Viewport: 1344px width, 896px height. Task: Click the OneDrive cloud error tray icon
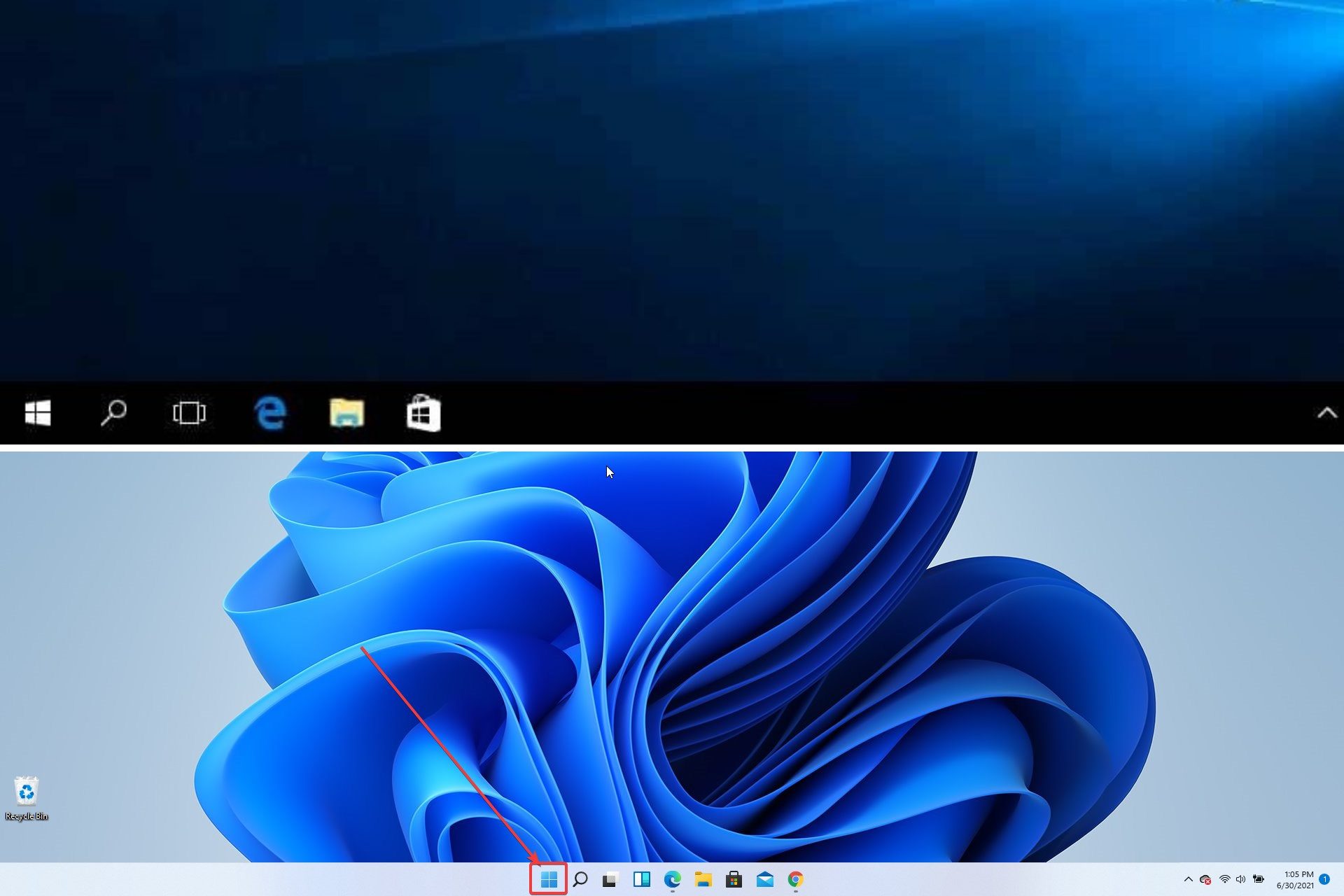[x=1205, y=879]
